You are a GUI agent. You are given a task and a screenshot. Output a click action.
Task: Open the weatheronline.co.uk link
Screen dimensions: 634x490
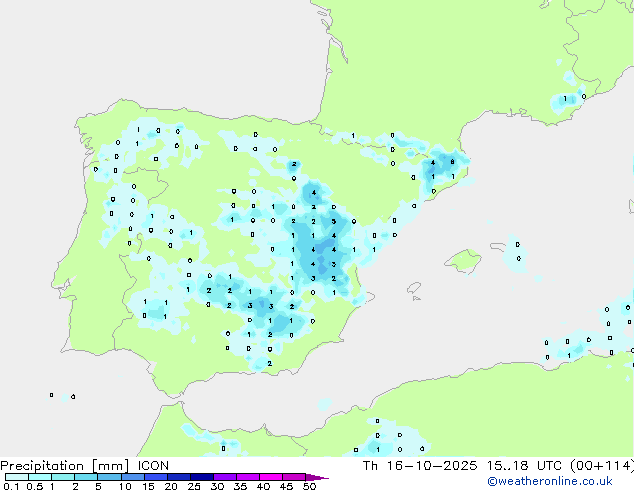pyautogui.click(x=550, y=481)
